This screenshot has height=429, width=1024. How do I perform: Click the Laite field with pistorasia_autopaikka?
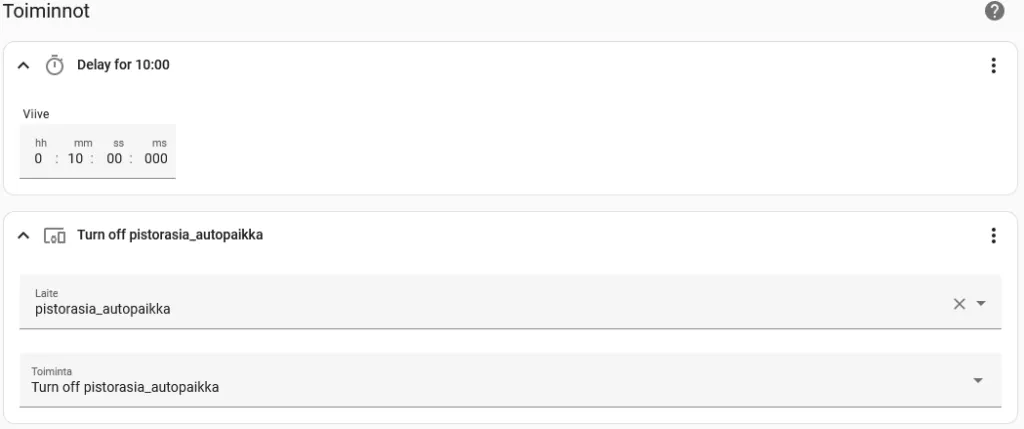coord(510,302)
